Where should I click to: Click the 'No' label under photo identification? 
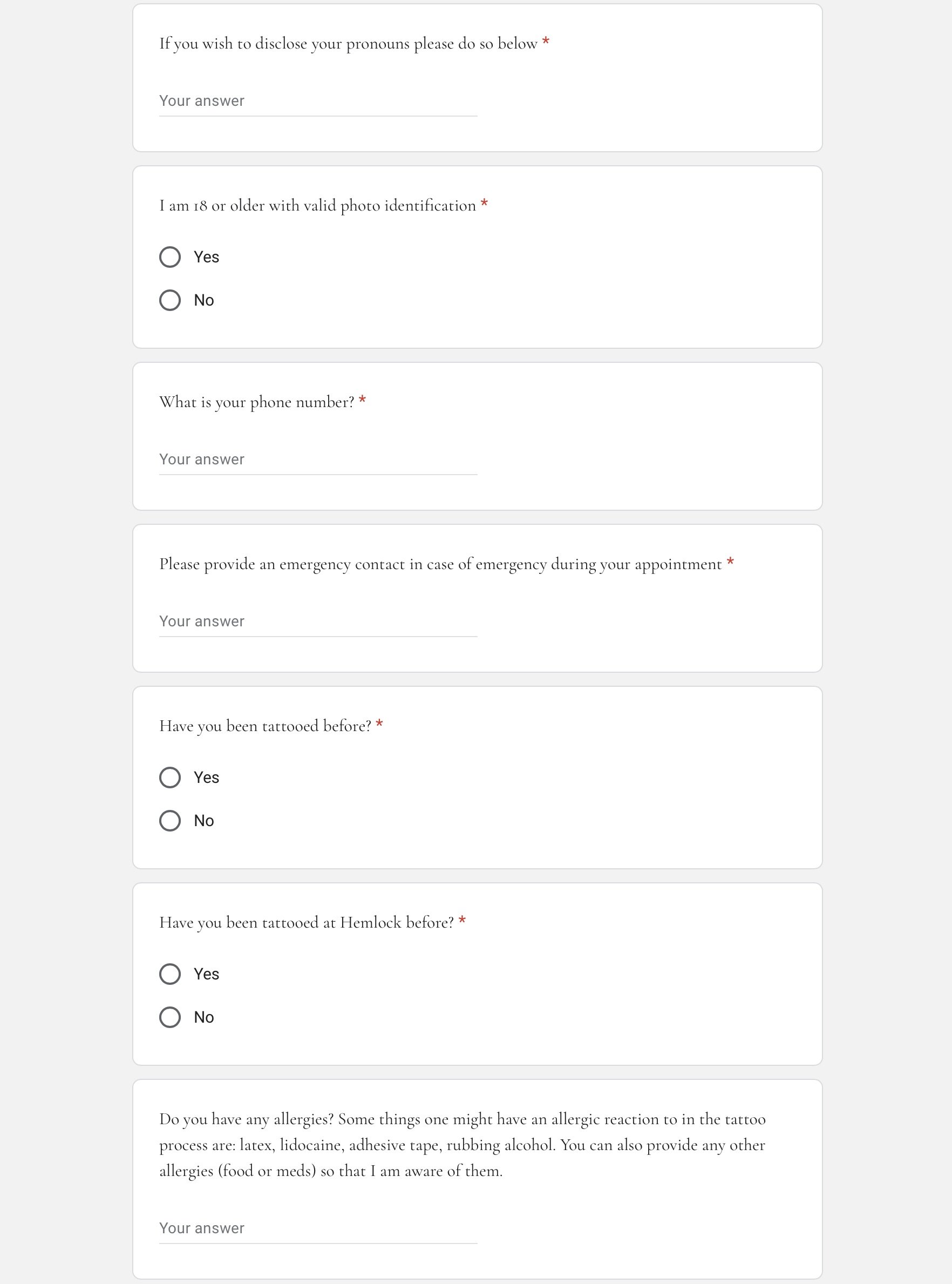click(x=204, y=300)
